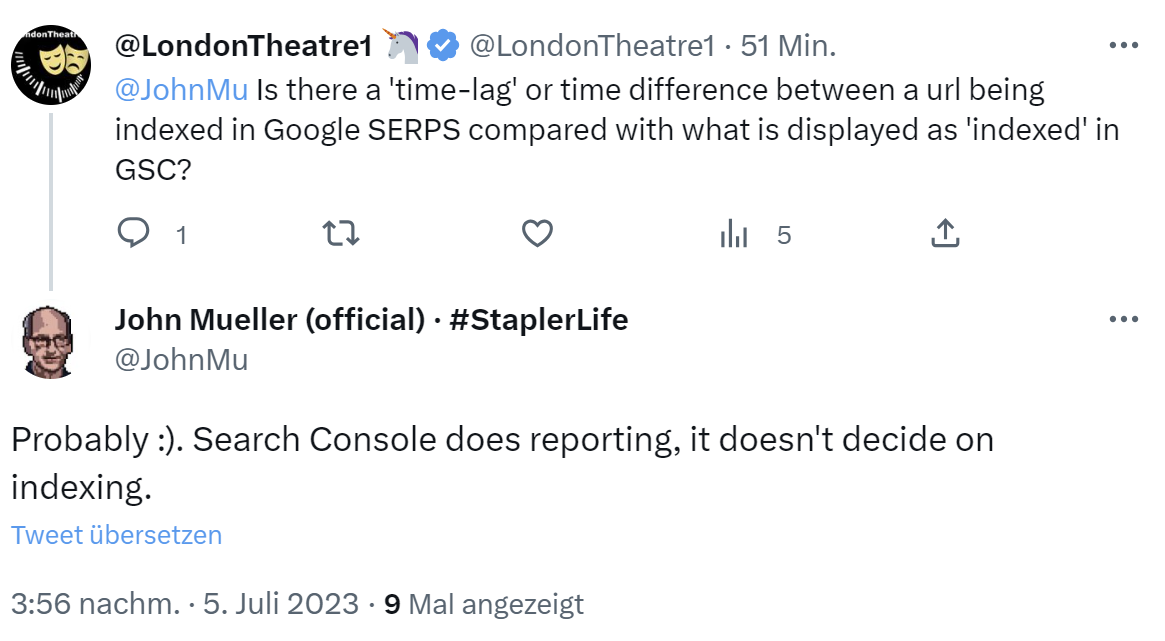Share the LondonTheatre1 tweet
The width and height of the screenshot is (1165, 641).
tap(944, 233)
